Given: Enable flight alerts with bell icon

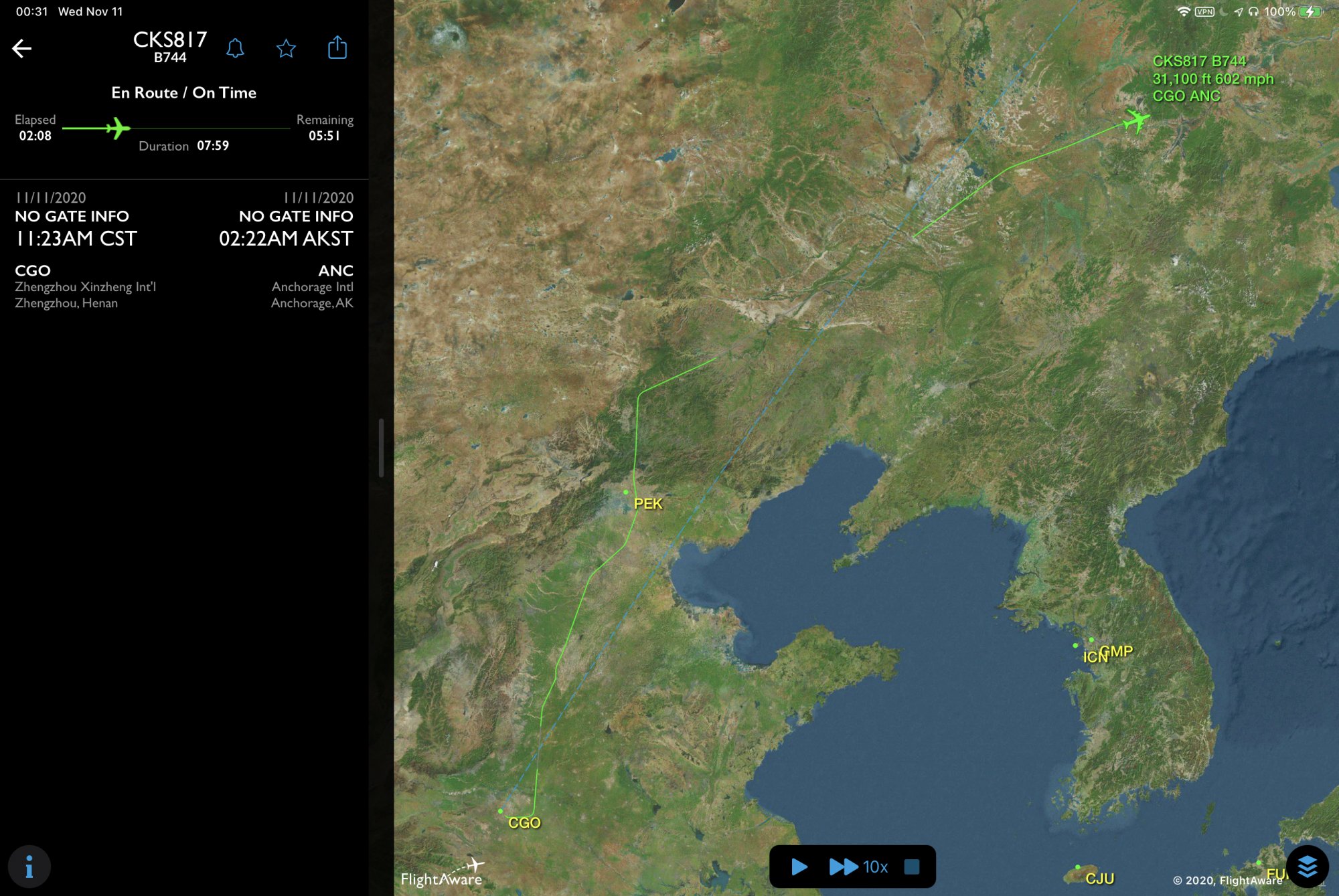Looking at the screenshot, I should pyautogui.click(x=235, y=48).
